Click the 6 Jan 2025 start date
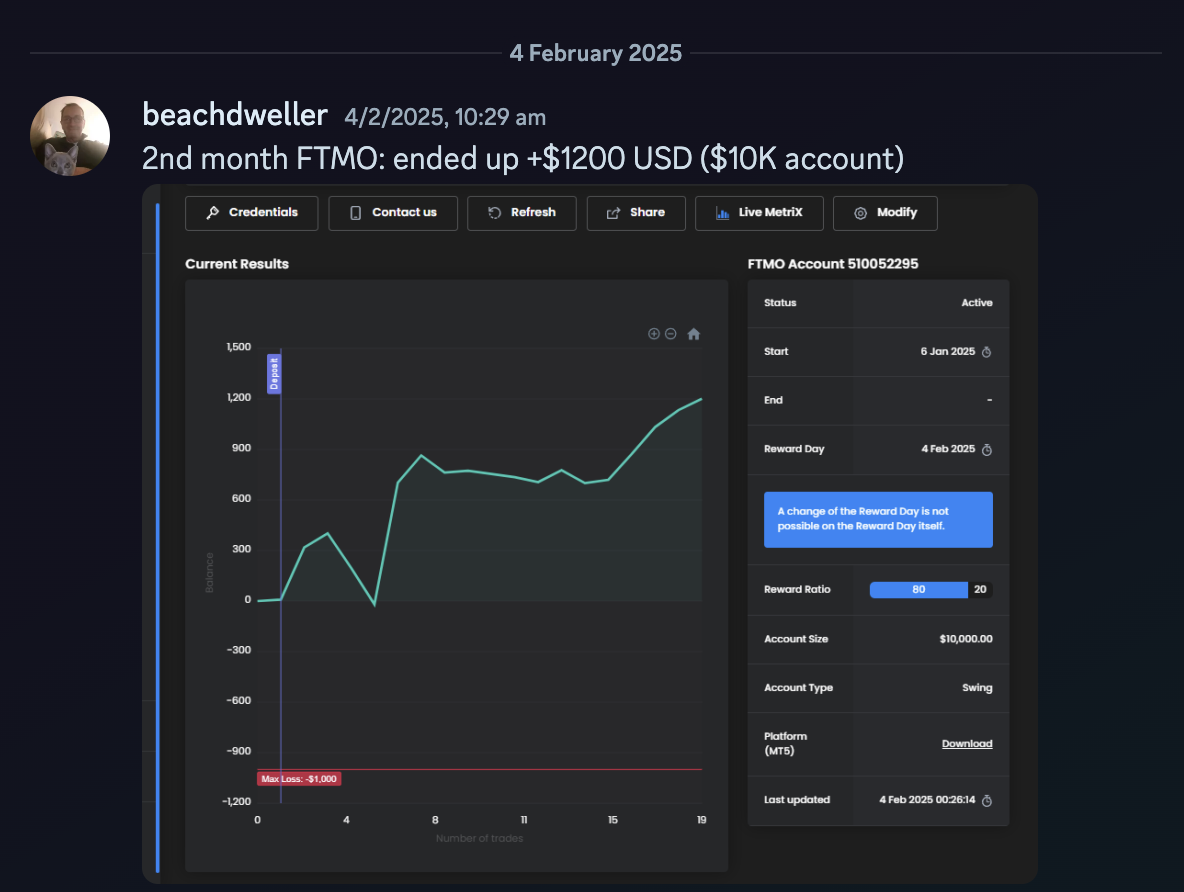The width and height of the screenshot is (1184, 892). pyautogui.click(x=948, y=352)
